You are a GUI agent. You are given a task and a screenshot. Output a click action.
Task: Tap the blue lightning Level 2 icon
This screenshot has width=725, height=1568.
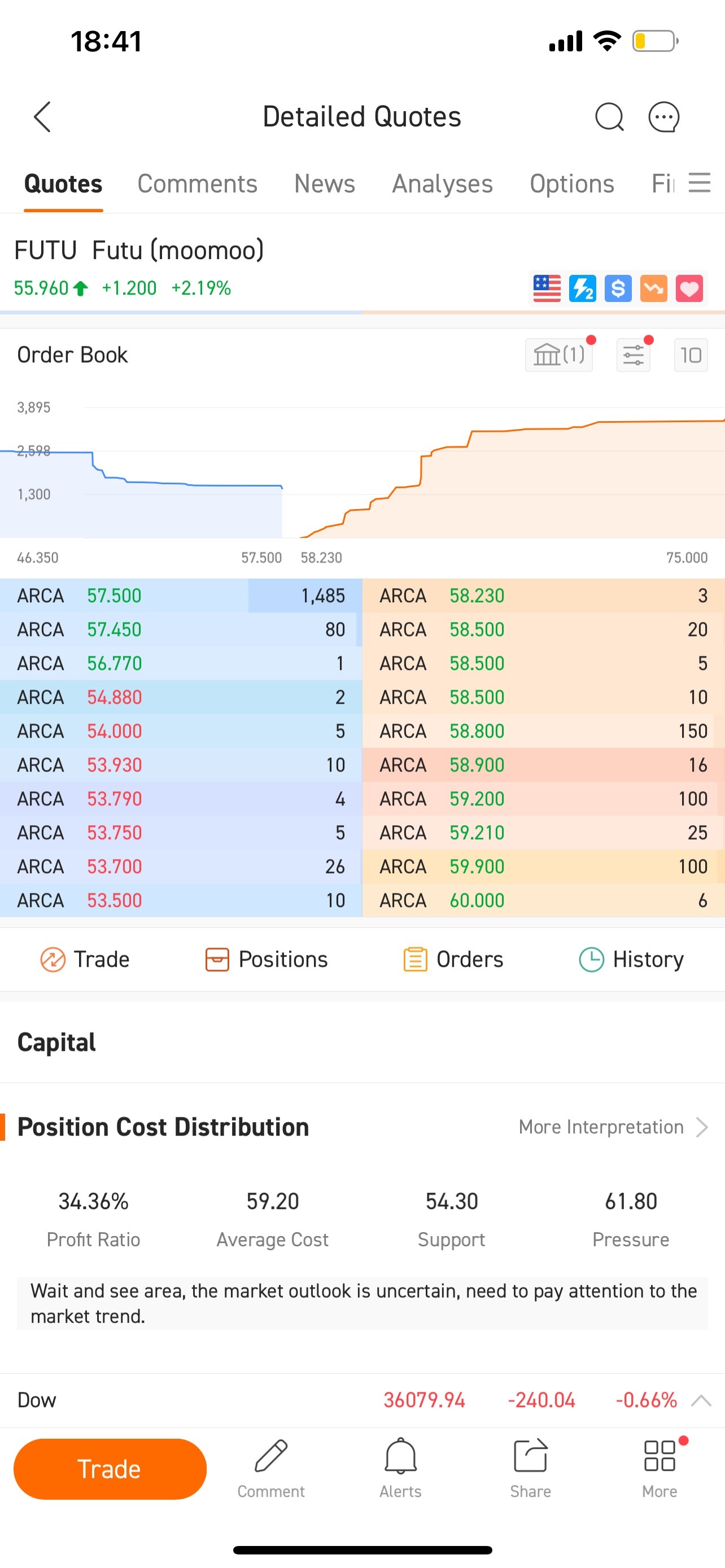(583, 288)
